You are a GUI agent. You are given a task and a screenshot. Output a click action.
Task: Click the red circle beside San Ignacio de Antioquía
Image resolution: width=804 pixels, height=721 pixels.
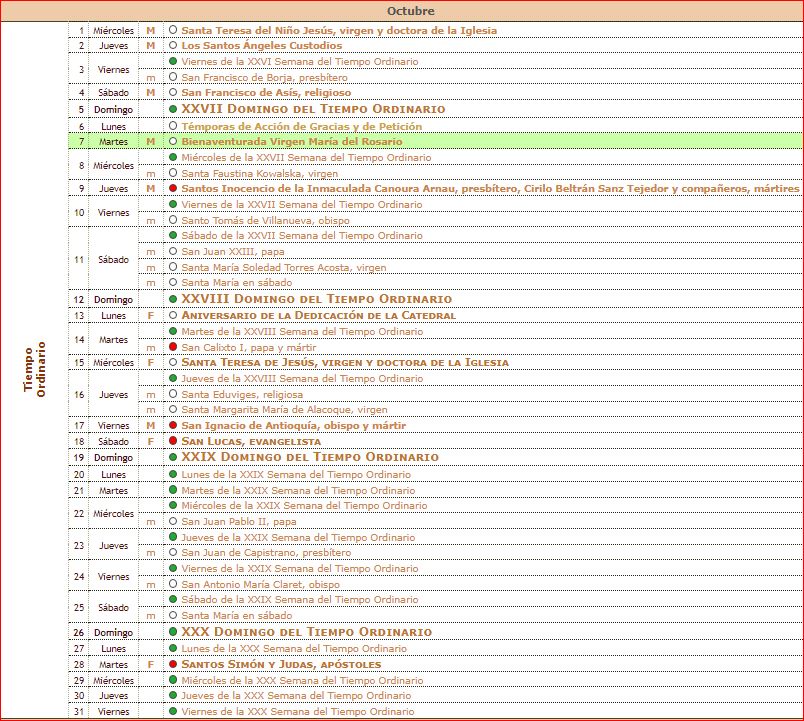pyautogui.click(x=174, y=426)
